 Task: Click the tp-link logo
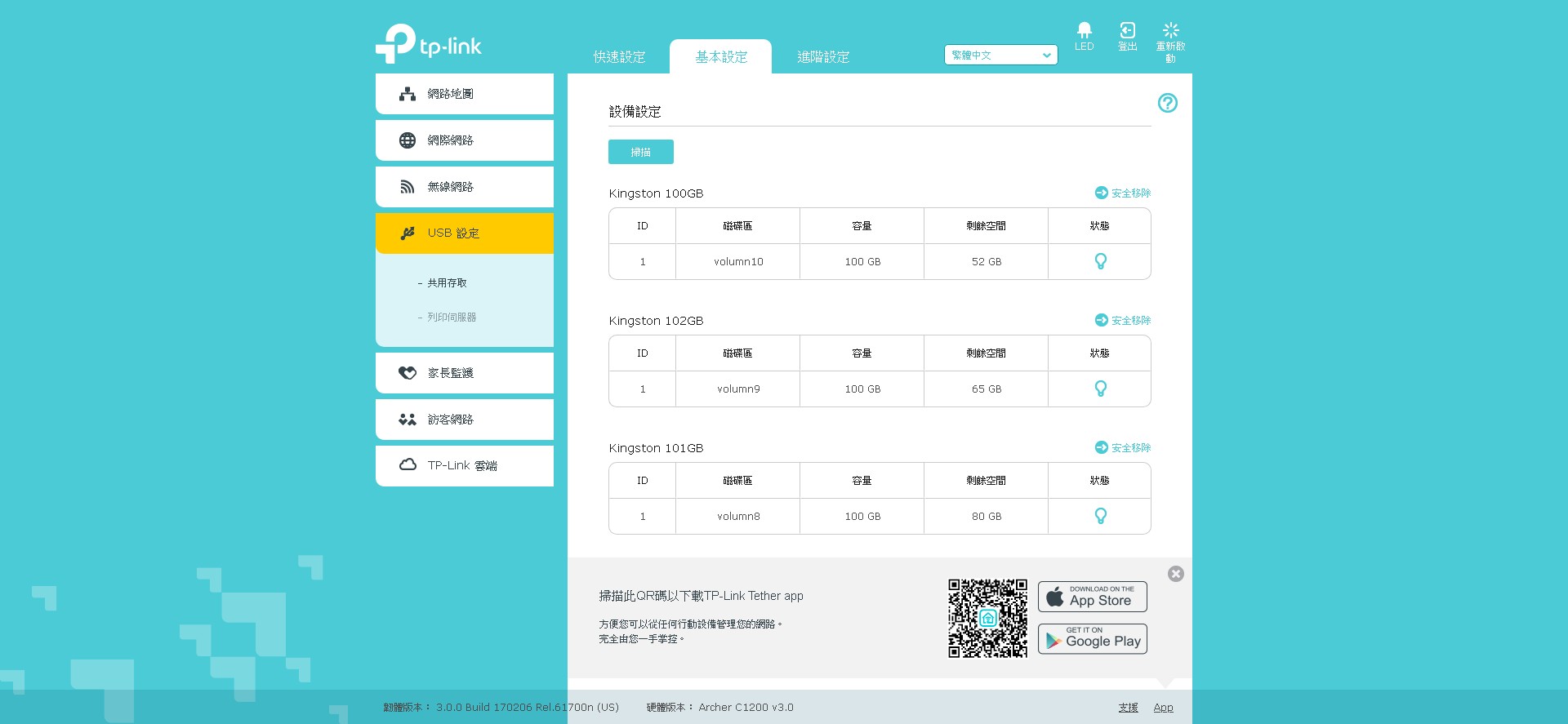(428, 43)
